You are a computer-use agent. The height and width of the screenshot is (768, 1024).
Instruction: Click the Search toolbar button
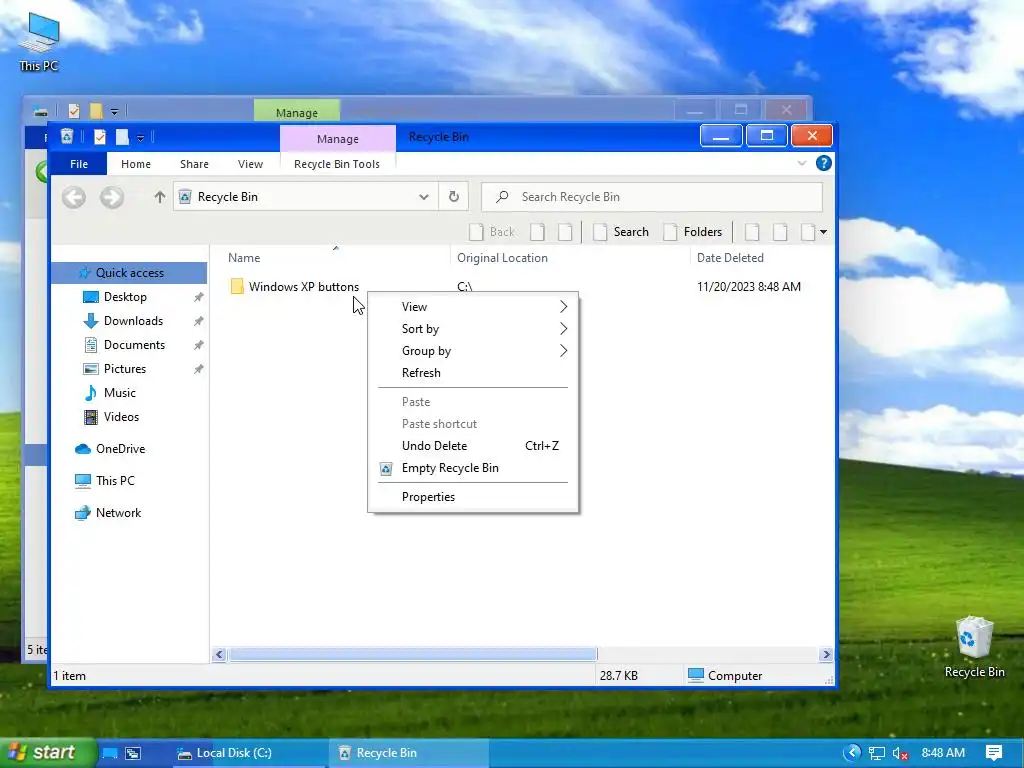click(x=621, y=232)
